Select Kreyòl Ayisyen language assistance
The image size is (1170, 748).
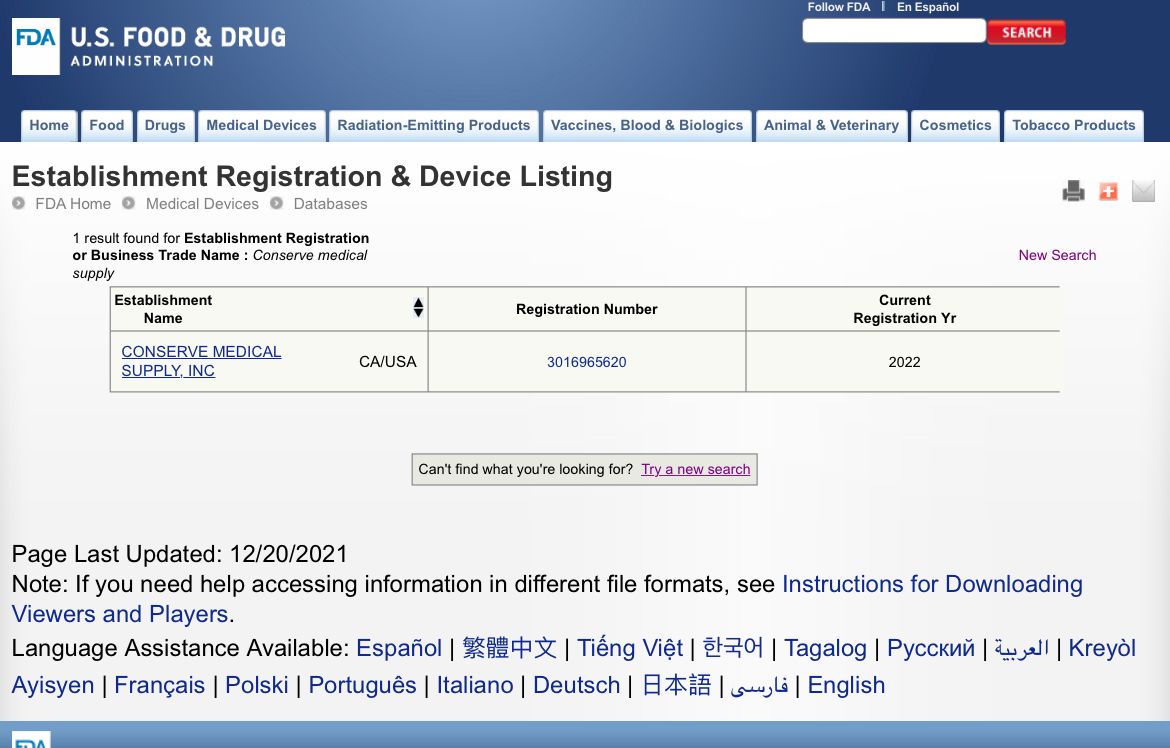pyautogui.click(x=574, y=666)
